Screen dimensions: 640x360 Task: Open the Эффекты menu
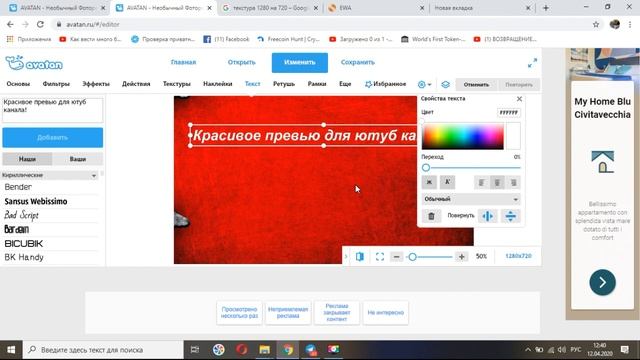[96, 84]
